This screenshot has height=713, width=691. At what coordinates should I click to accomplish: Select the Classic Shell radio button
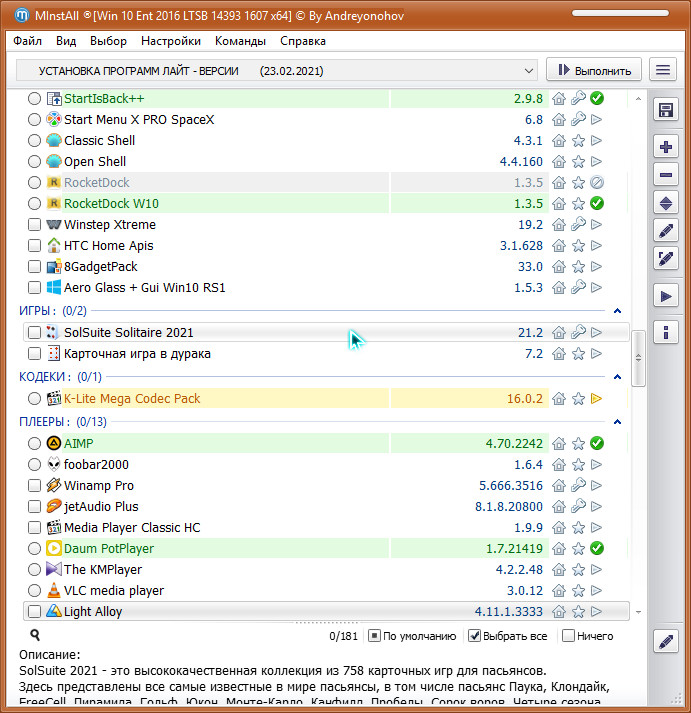35,141
